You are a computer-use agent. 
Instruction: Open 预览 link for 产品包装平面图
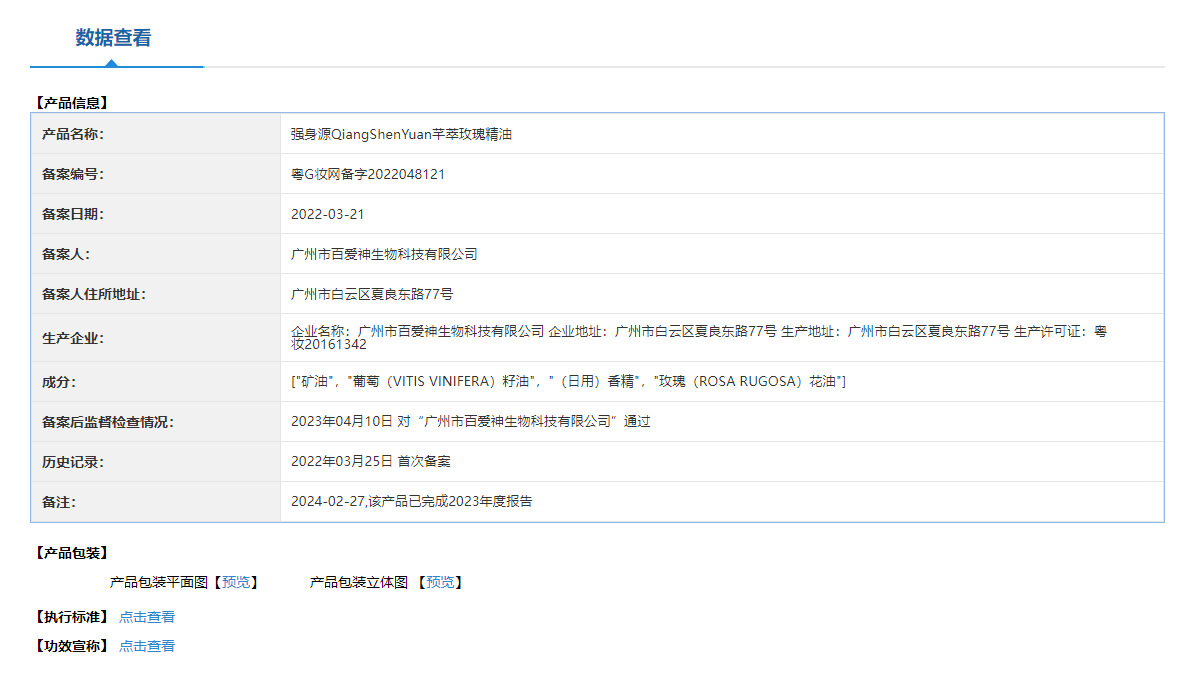[x=235, y=582]
